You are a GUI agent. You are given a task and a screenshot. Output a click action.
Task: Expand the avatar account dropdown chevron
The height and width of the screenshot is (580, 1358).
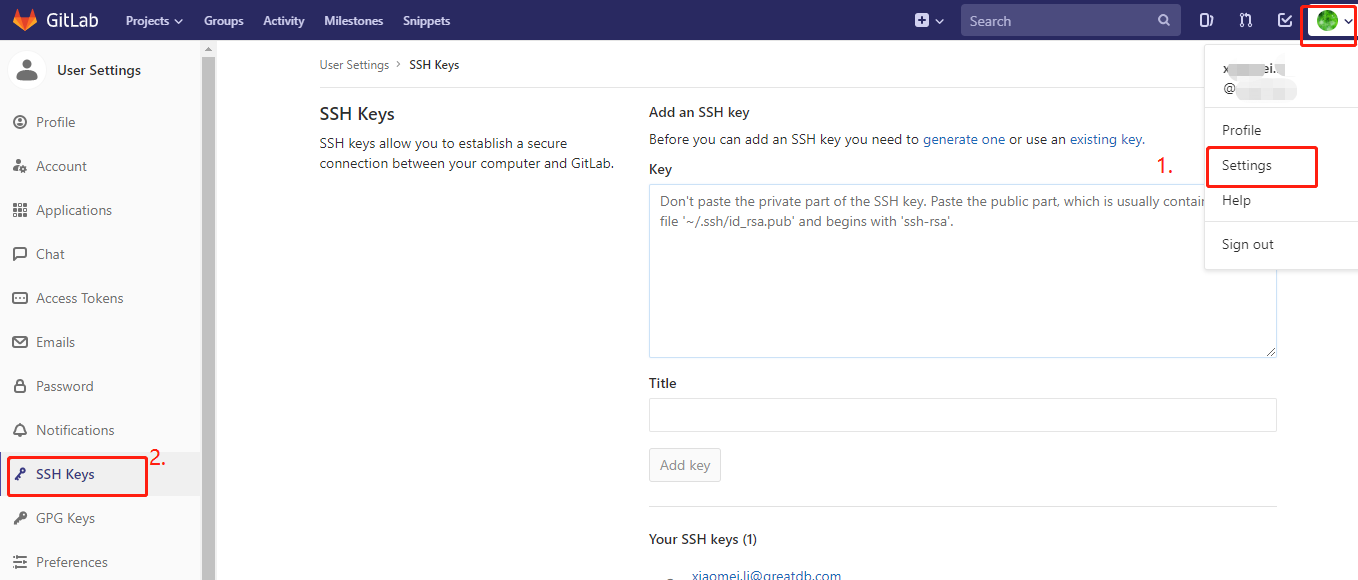pos(1347,20)
